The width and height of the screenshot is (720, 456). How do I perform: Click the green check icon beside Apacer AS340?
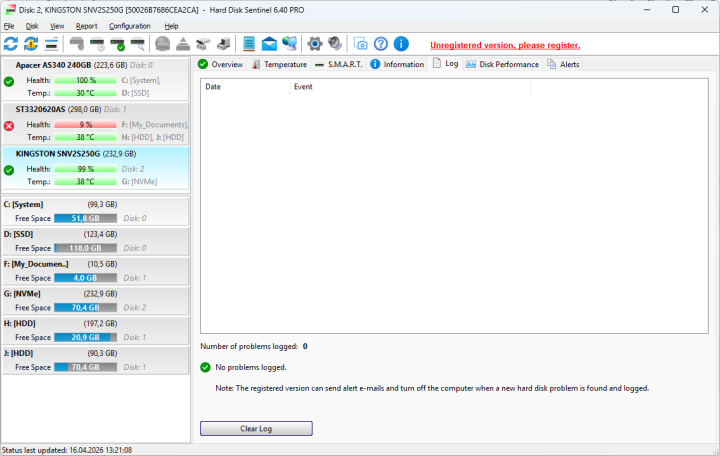coord(9,82)
